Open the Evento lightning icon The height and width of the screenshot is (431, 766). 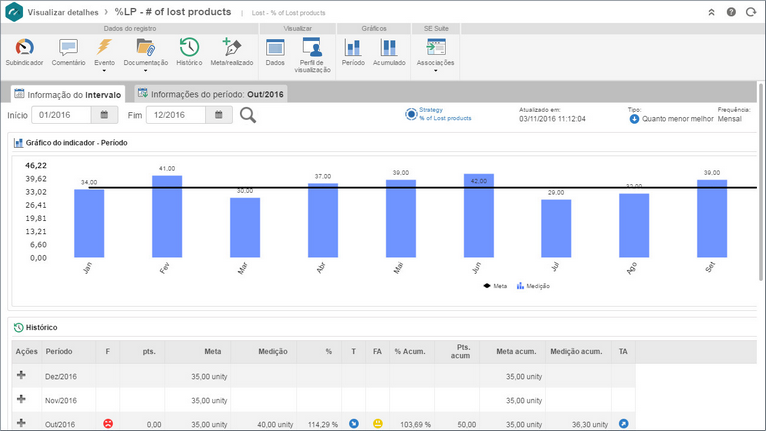tap(104, 47)
